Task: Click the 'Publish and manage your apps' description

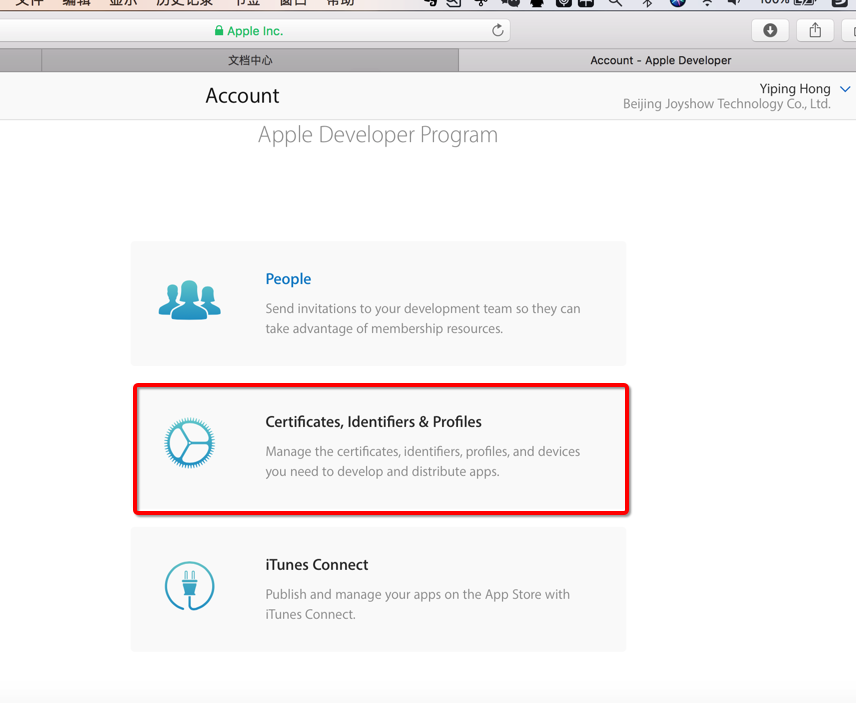Action: 418,604
